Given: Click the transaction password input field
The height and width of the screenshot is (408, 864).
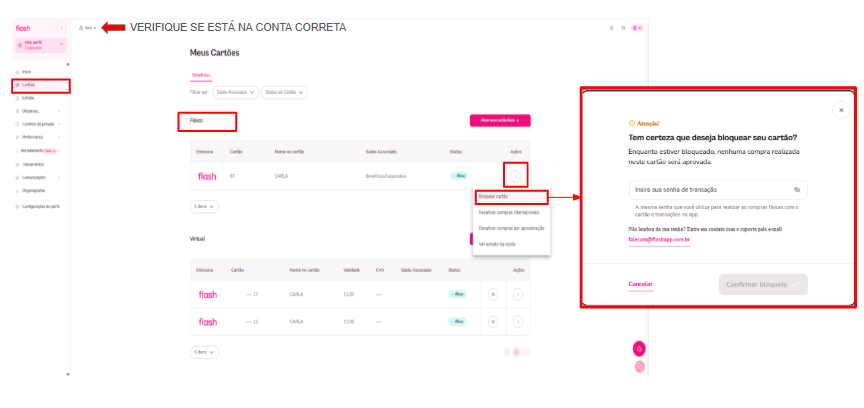Looking at the screenshot, I should [x=718, y=190].
